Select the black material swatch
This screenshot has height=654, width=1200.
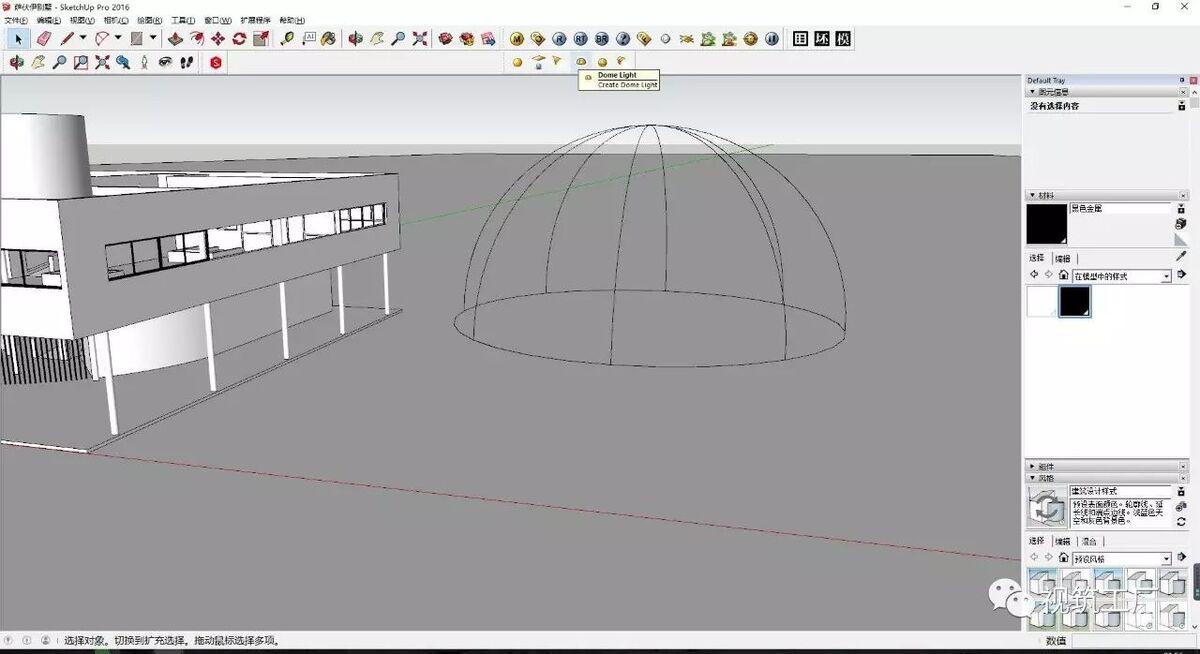(1075, 301)
